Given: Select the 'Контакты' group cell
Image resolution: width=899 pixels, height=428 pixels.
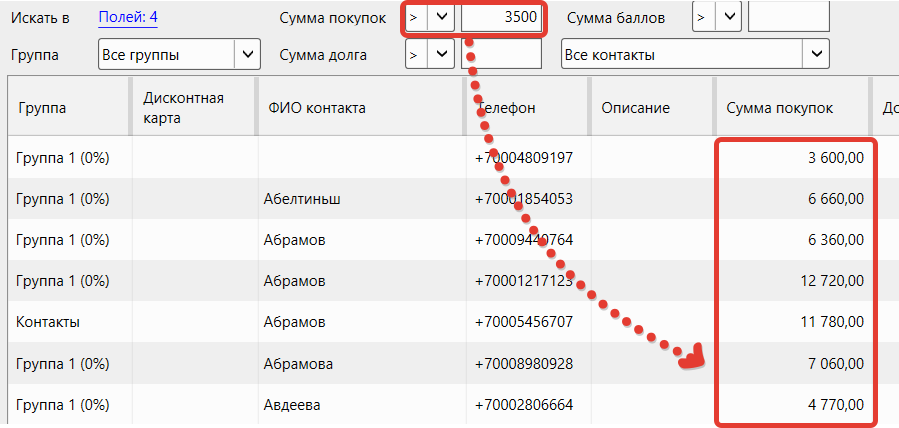Looking at the screenshot, I should click(48, 322).
